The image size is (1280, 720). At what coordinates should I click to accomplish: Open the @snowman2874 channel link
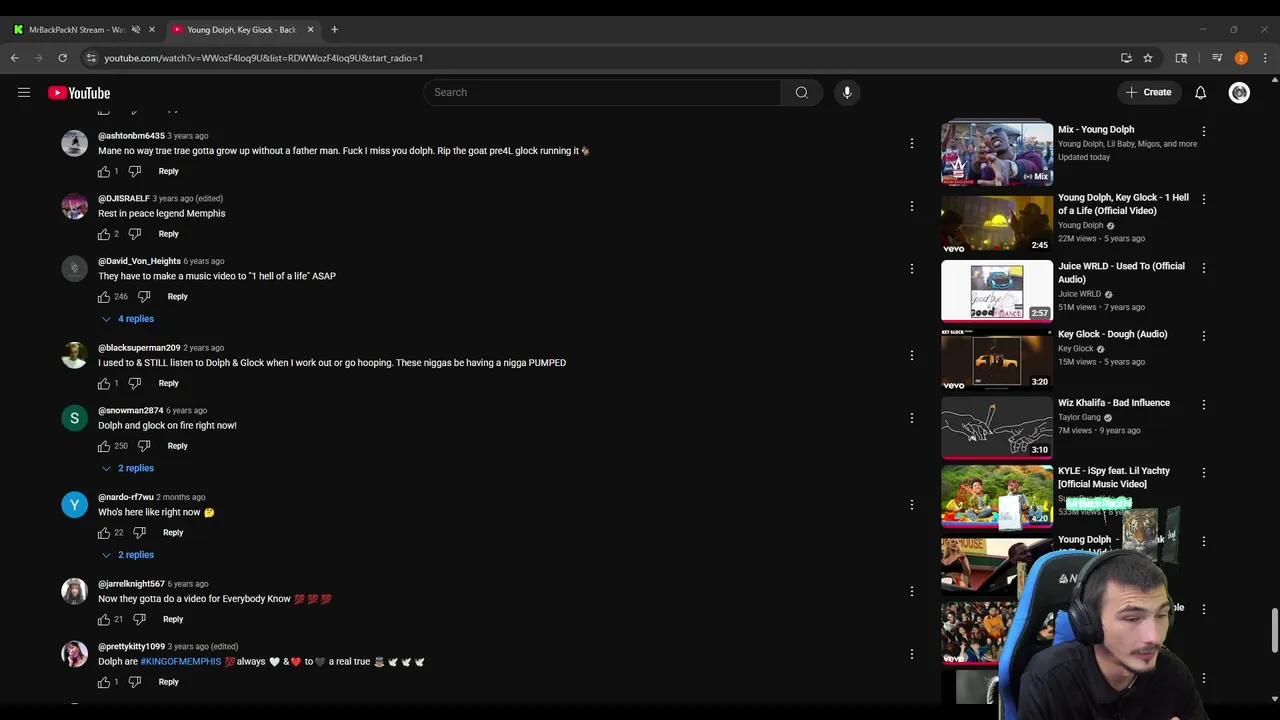[130, 410]
